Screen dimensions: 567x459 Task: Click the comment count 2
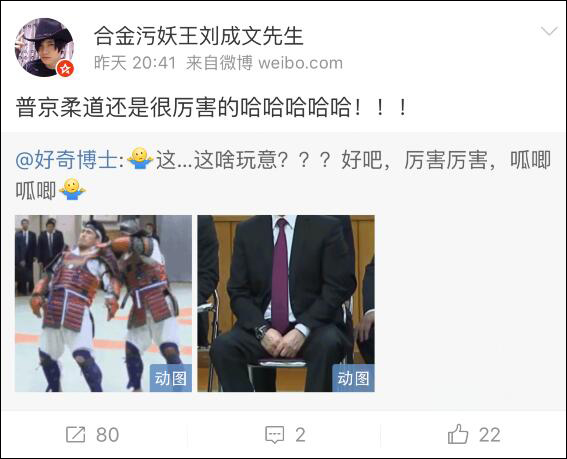pos(300,435)
